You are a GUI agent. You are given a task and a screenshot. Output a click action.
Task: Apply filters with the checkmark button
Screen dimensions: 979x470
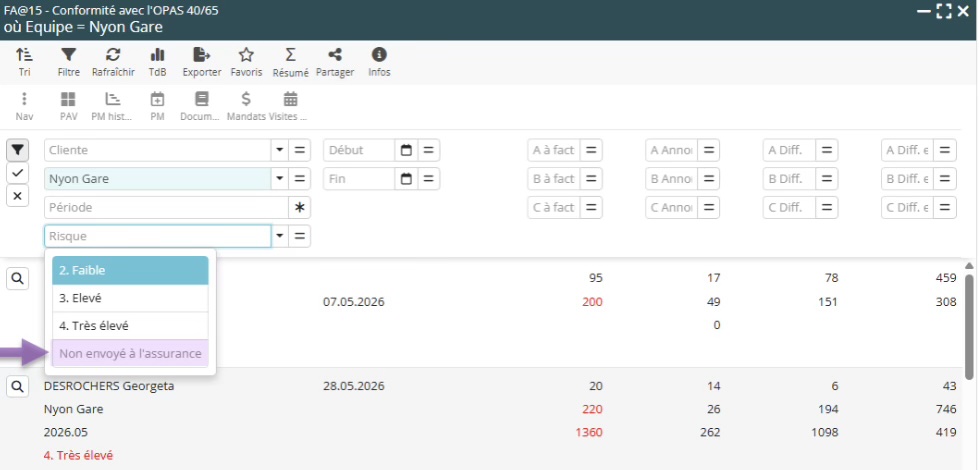point(17,173)
